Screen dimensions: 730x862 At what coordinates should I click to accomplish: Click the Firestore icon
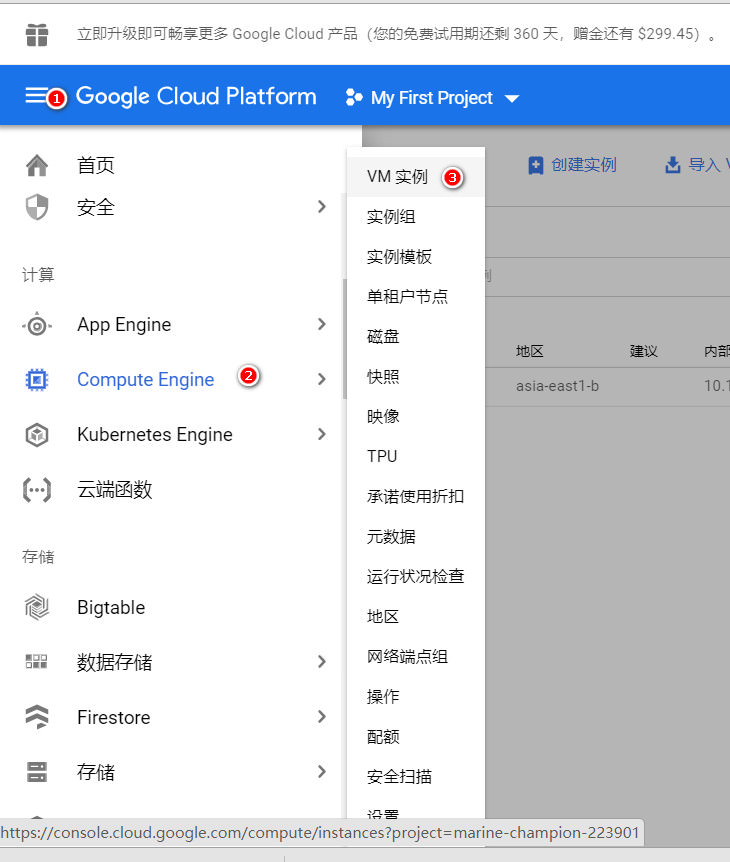pyautogui.click(x=37, y=717)
